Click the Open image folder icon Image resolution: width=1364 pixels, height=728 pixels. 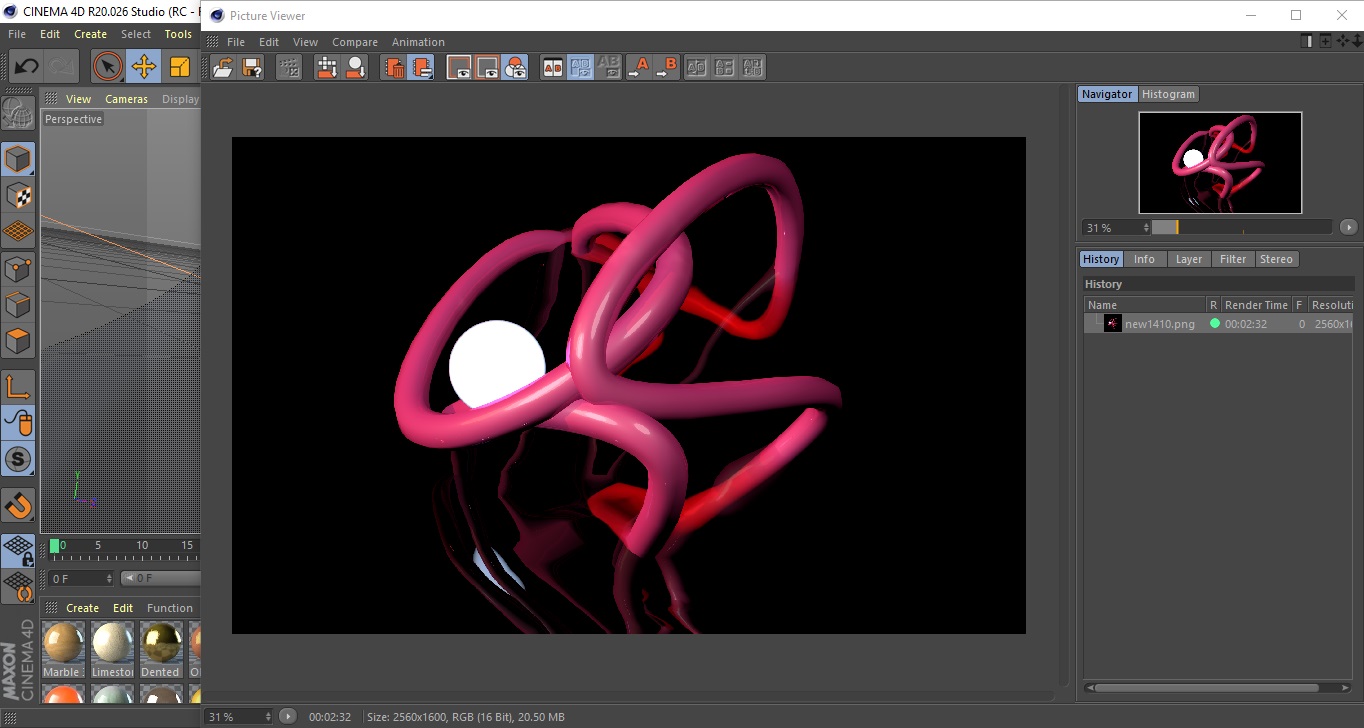click(223, 68)
